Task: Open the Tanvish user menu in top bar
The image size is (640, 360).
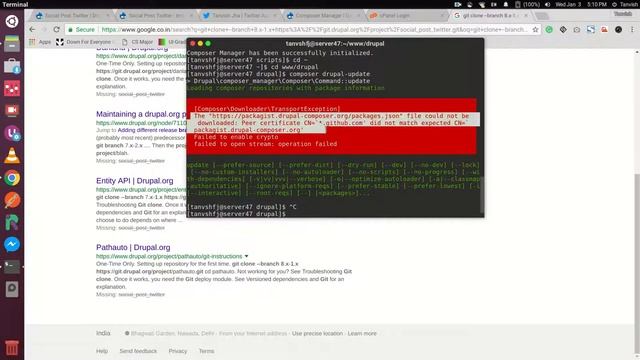Action: coord(626,4)
